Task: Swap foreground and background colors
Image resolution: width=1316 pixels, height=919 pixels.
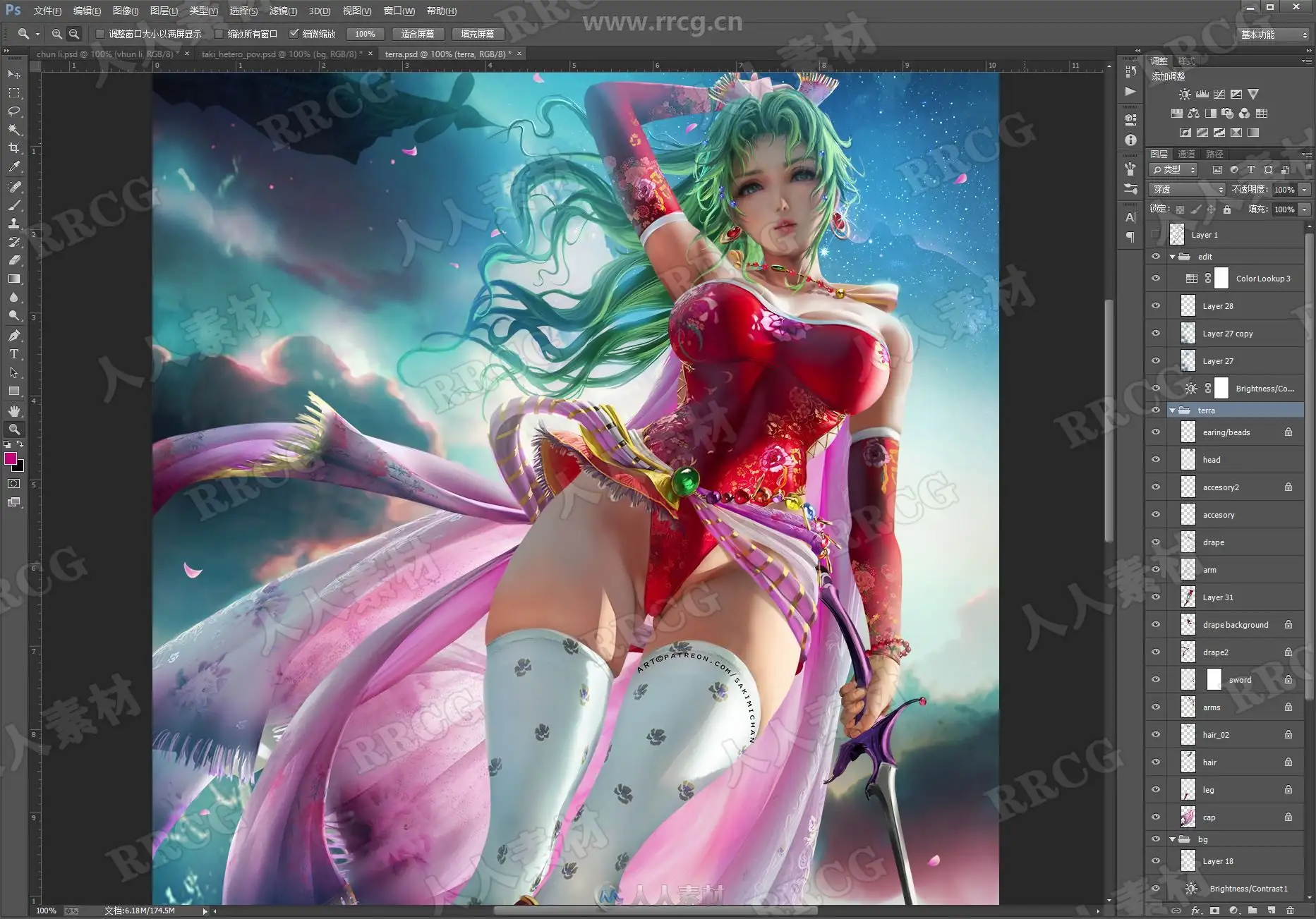Action: pos(20,444)
